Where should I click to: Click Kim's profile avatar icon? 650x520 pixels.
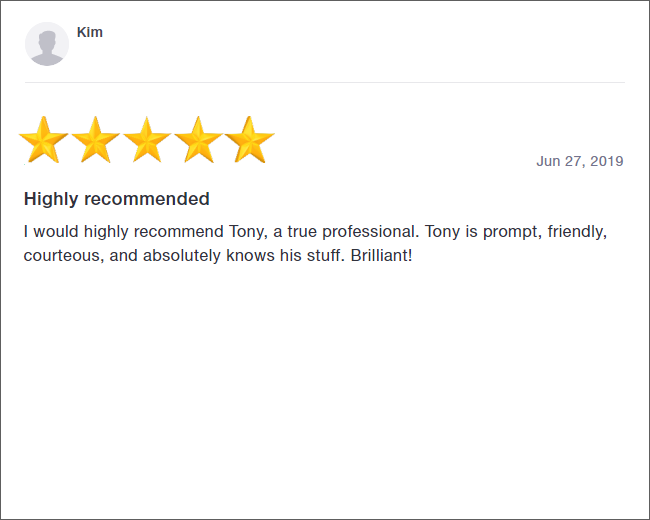[47, 44]
